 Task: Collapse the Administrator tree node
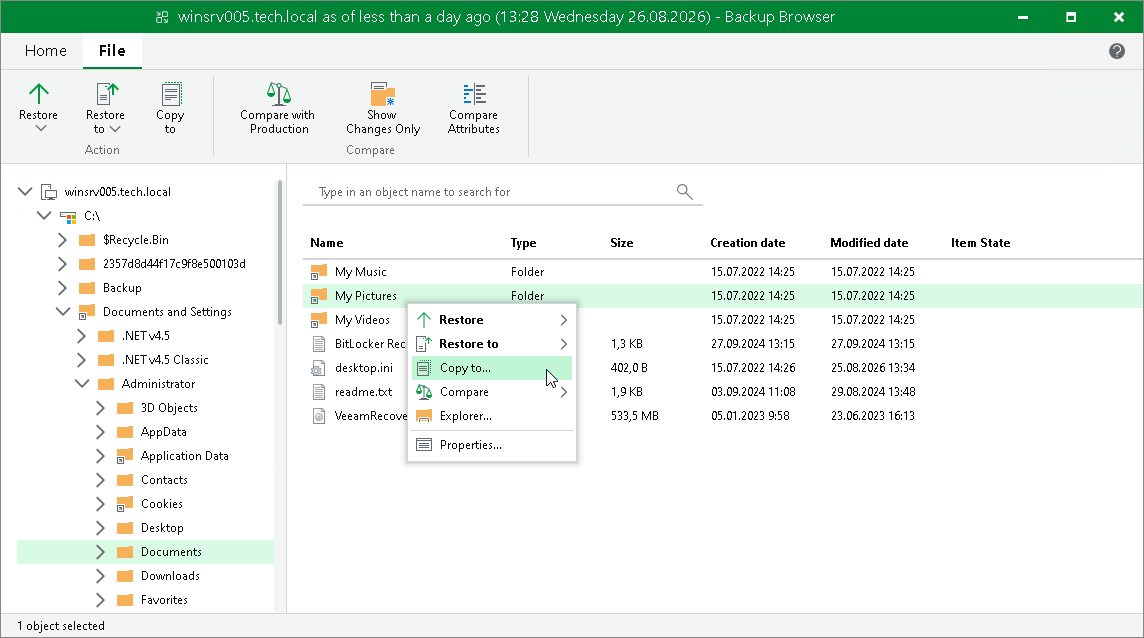[x=82, y=383]
